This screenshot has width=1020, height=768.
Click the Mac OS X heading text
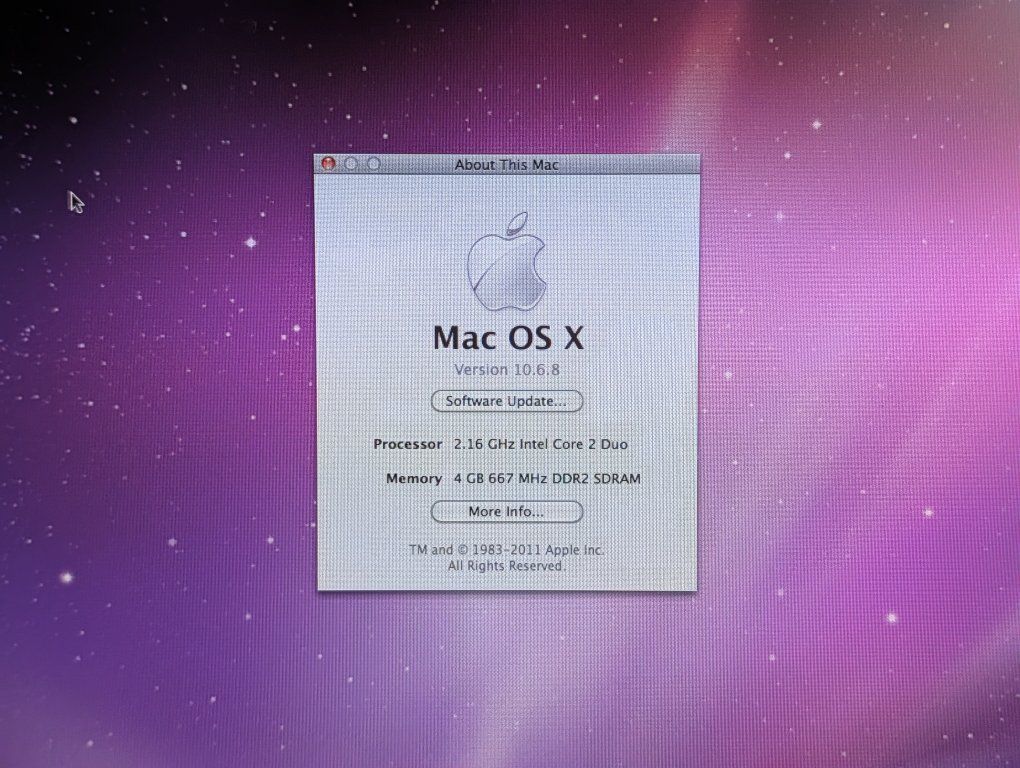coord(508,338)
